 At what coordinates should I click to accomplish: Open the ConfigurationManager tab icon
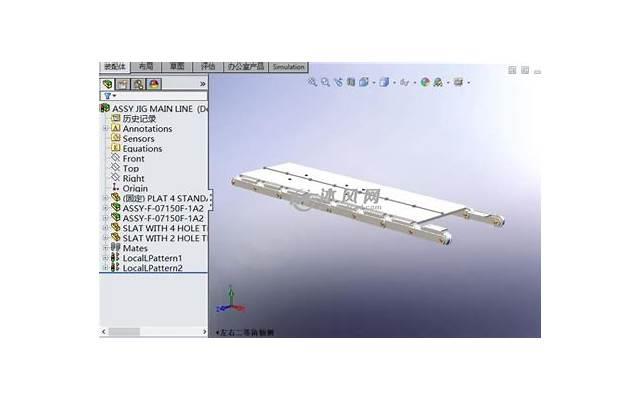click(x=138, y=84)
